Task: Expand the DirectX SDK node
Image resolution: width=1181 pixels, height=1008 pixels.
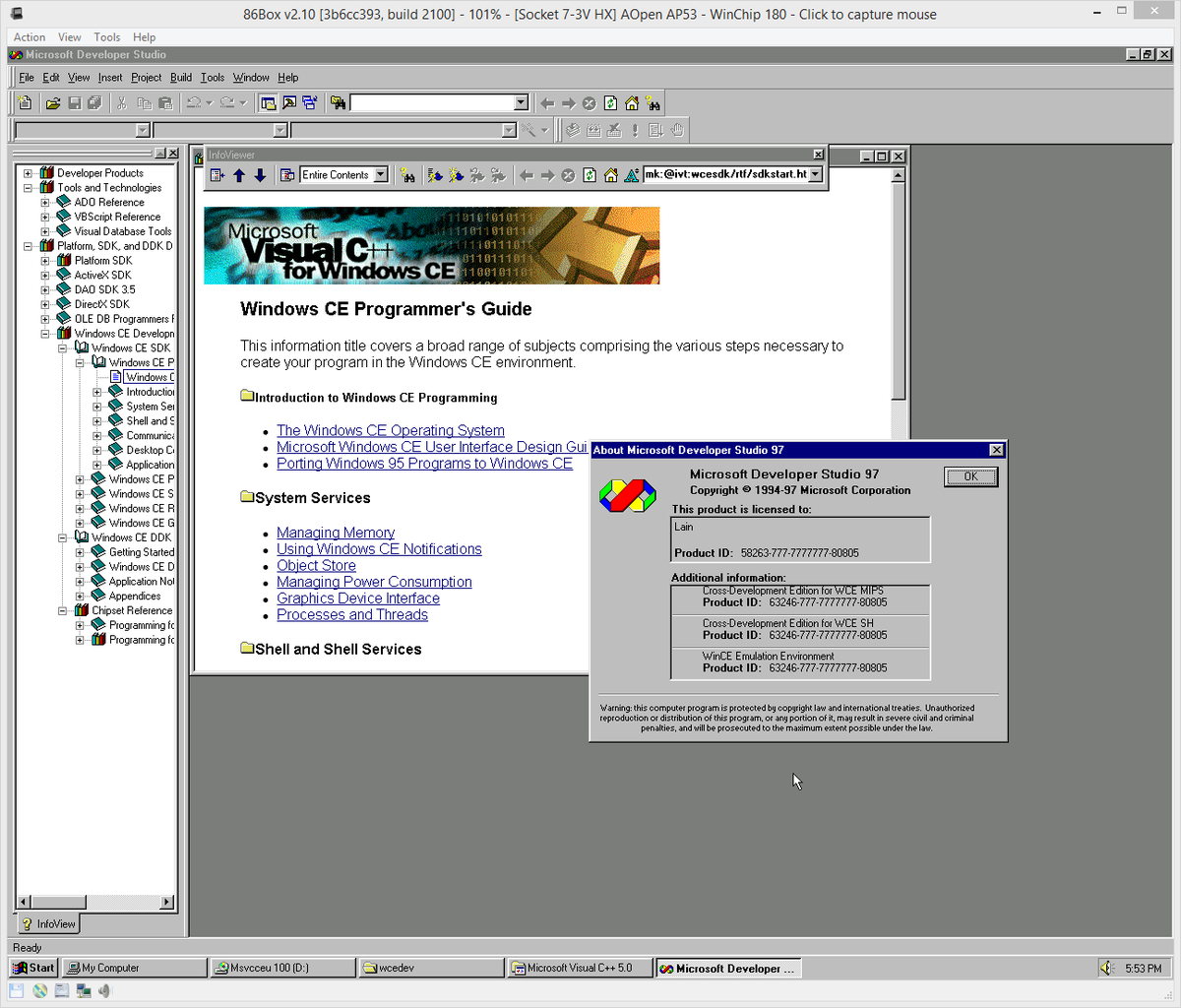Action: pyautogui.click(x=45, y=304)
